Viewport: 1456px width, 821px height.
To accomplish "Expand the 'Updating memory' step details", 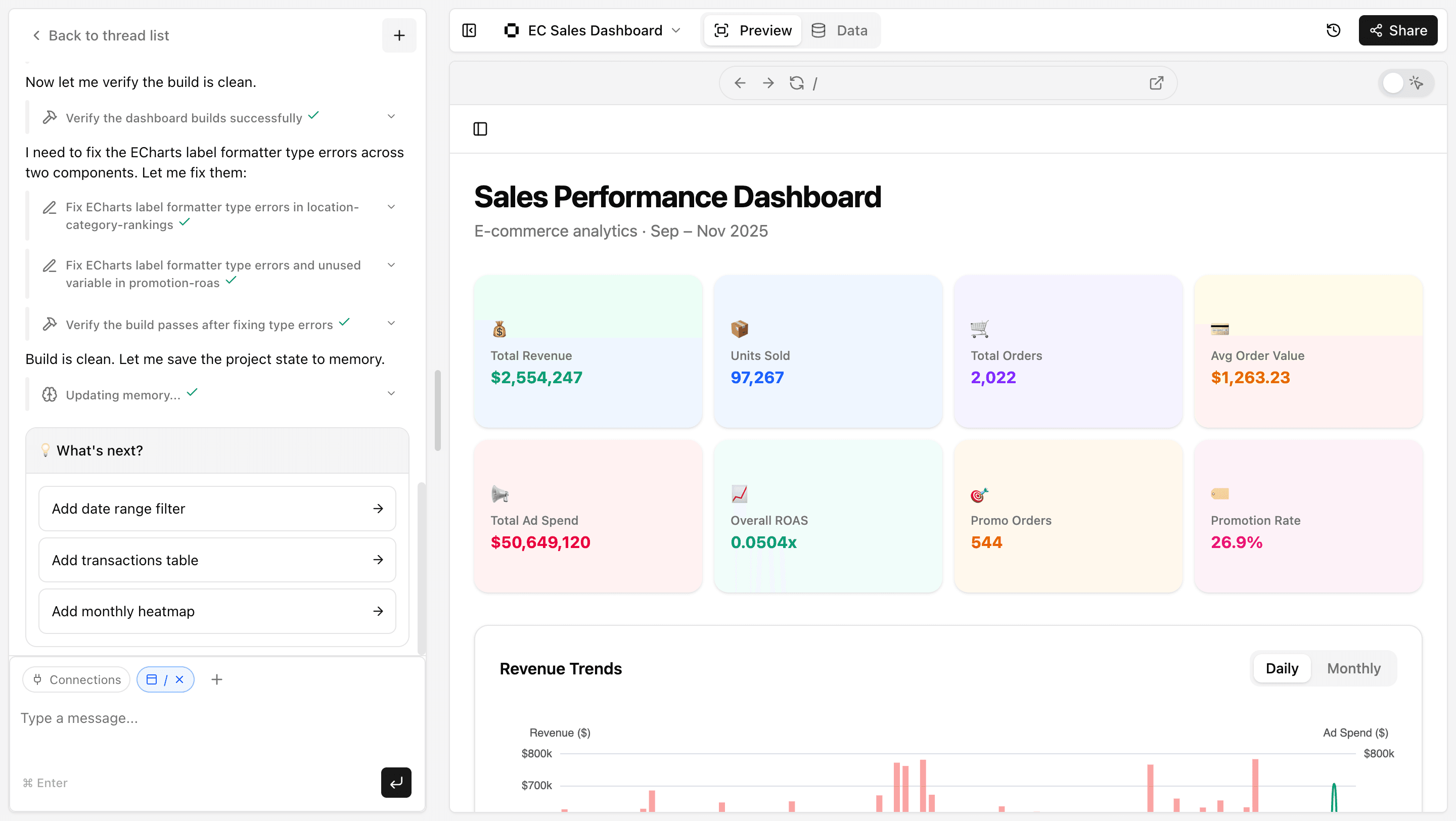I will tap(391, 393).
